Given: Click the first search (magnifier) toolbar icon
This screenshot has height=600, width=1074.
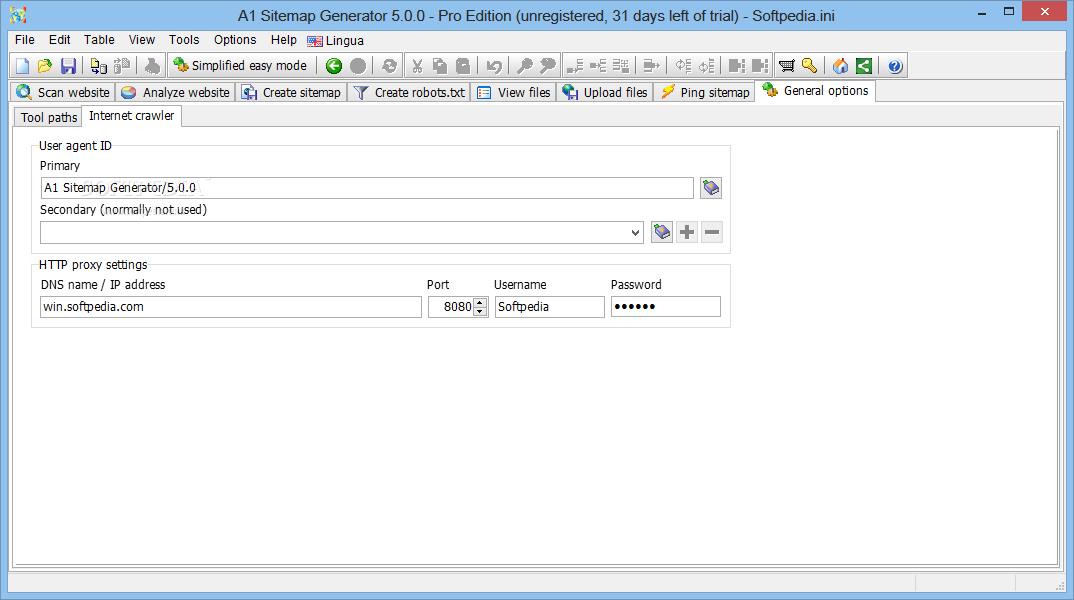Looking at the screenshot, I should pos(525,66).
